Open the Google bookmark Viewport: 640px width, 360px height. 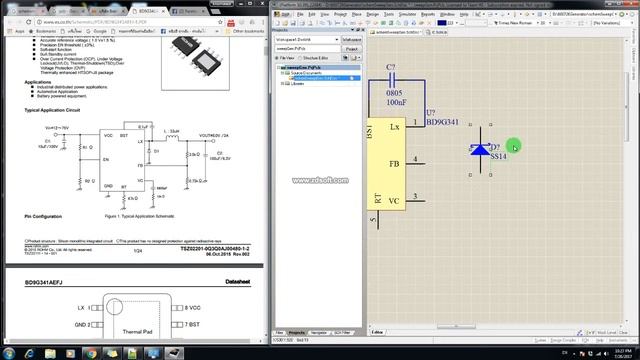point(96,31)
